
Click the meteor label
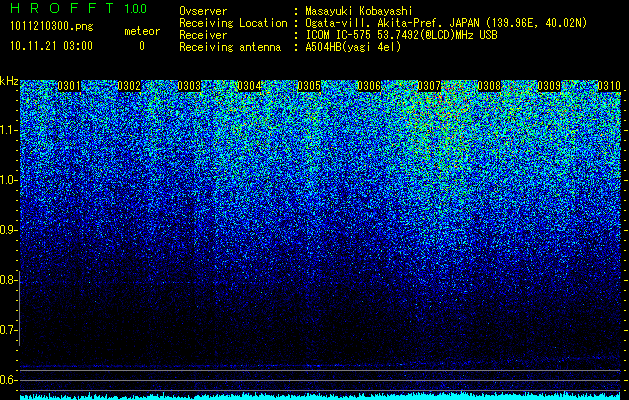pyautogui.click(x=142, y=31)
